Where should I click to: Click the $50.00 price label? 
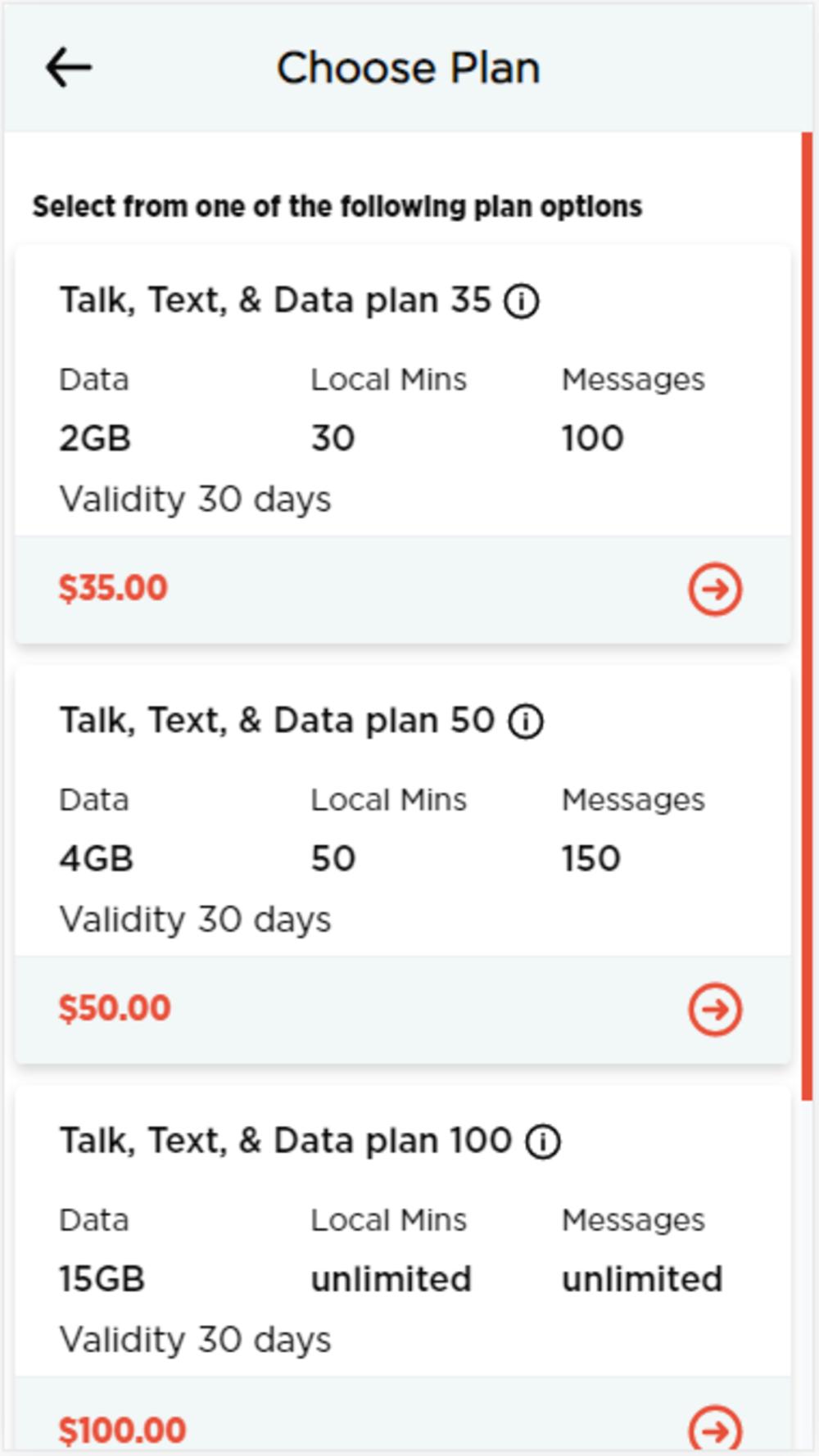(115, 1008)
